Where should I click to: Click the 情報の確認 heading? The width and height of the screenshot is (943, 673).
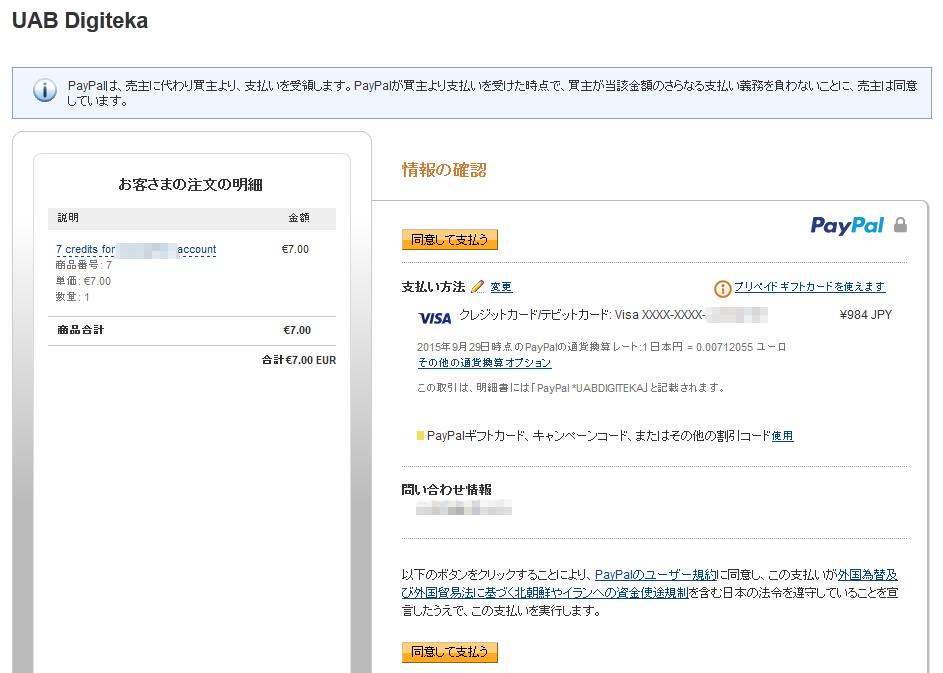coord(444,170)
